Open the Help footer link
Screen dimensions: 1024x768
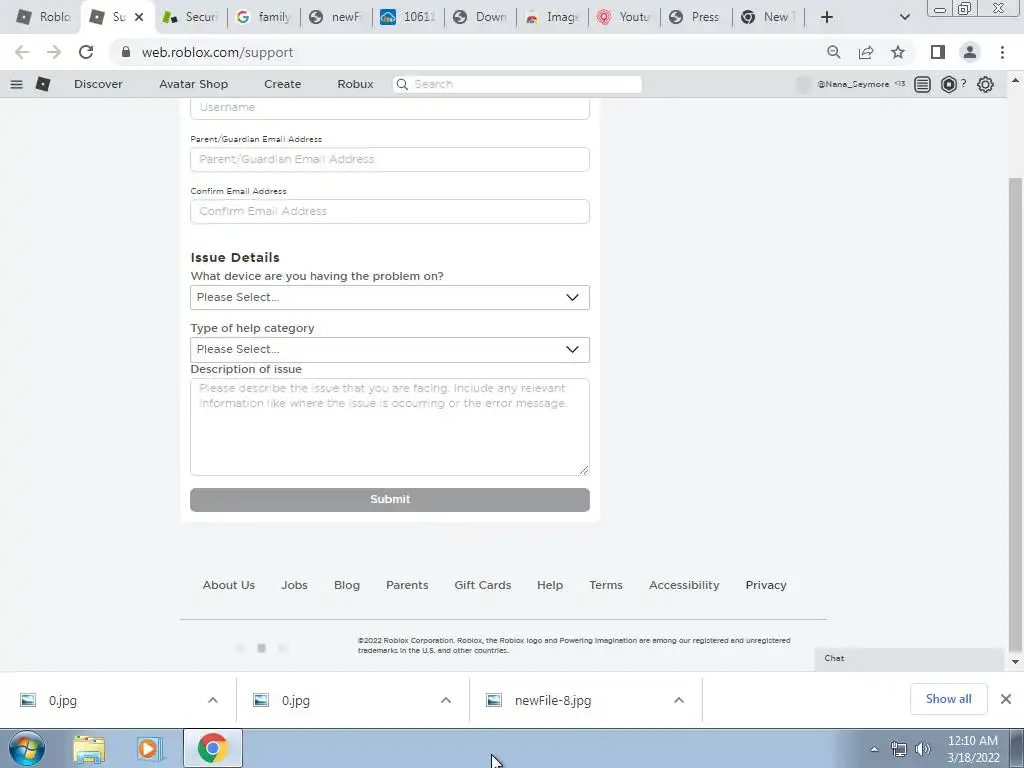550,585
